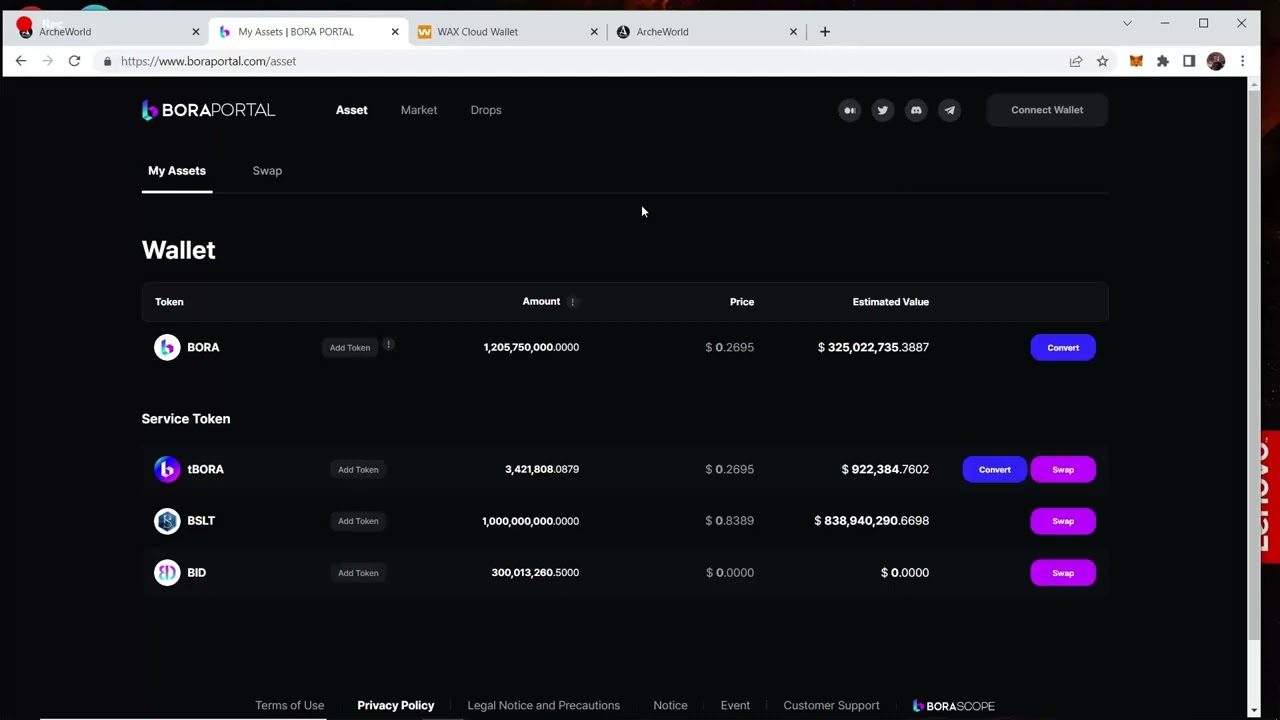Open the Drops nav menu

486,110
